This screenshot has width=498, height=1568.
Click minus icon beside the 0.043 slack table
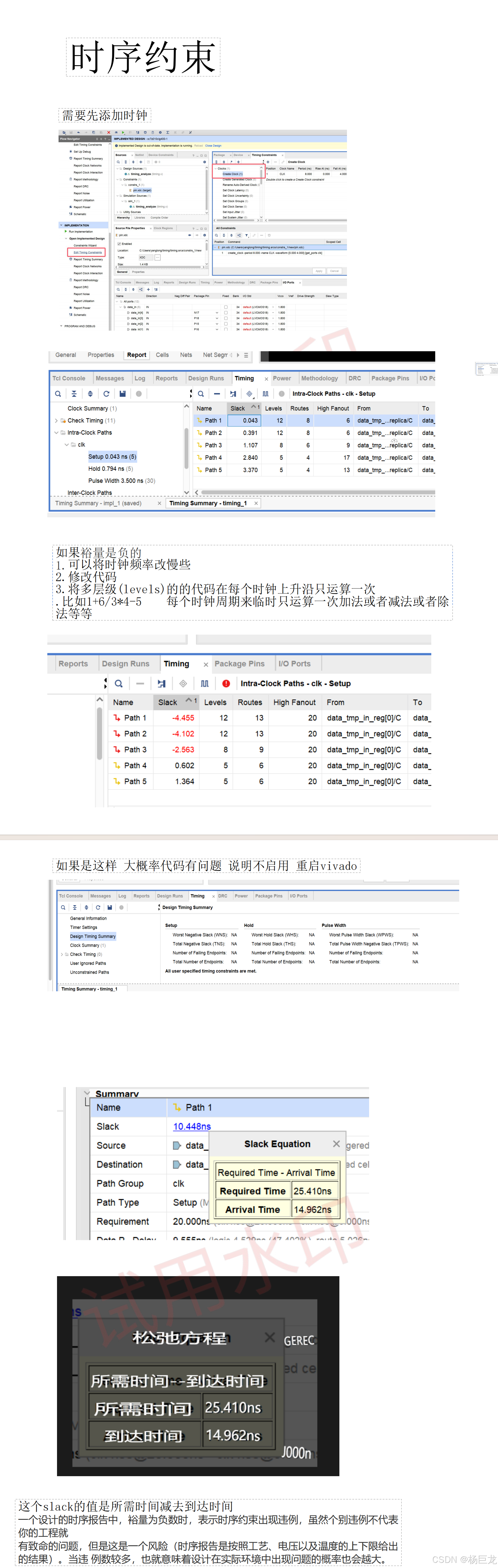(217, 394)
